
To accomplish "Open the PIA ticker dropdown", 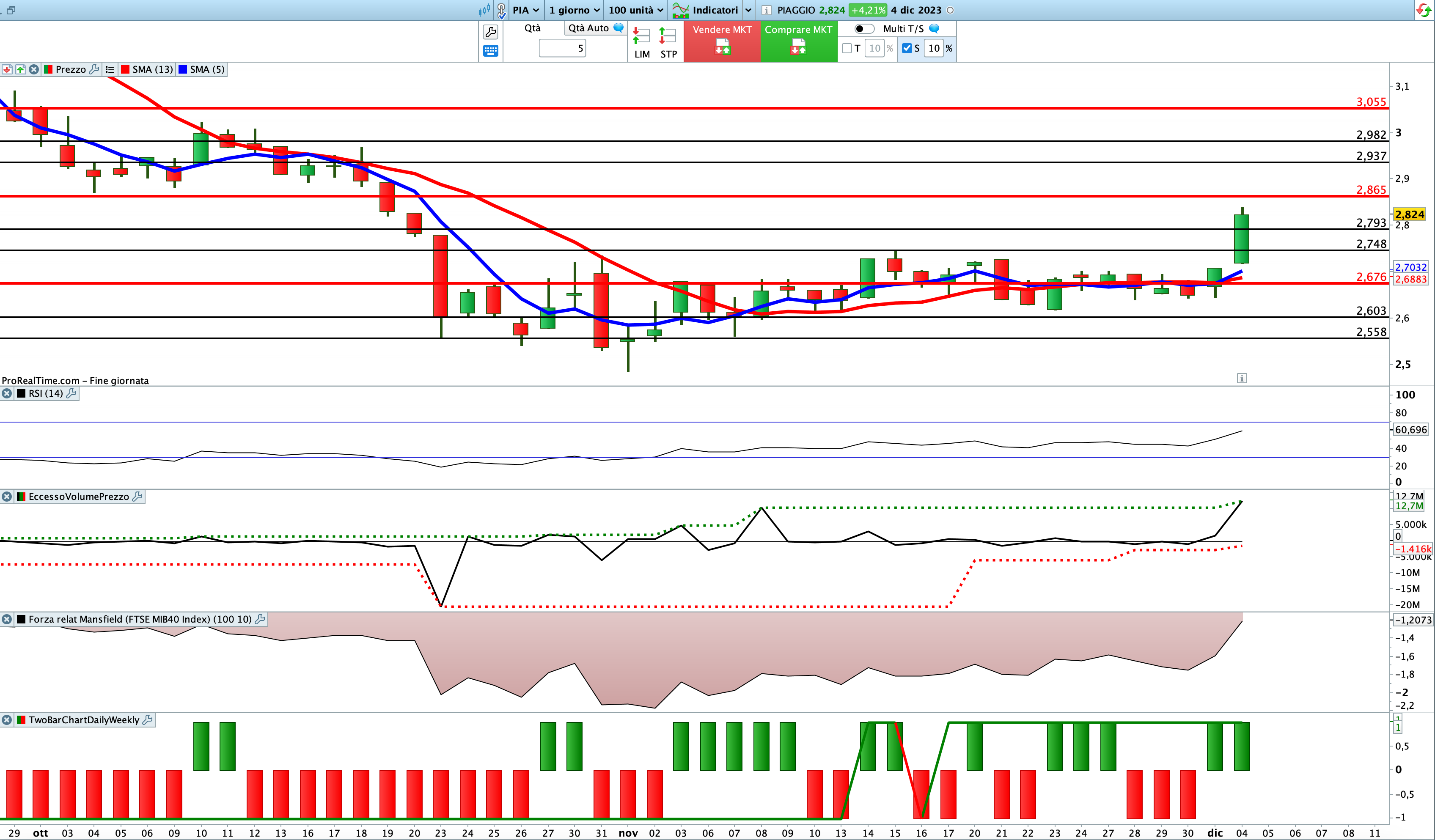I will pos(525,10).
